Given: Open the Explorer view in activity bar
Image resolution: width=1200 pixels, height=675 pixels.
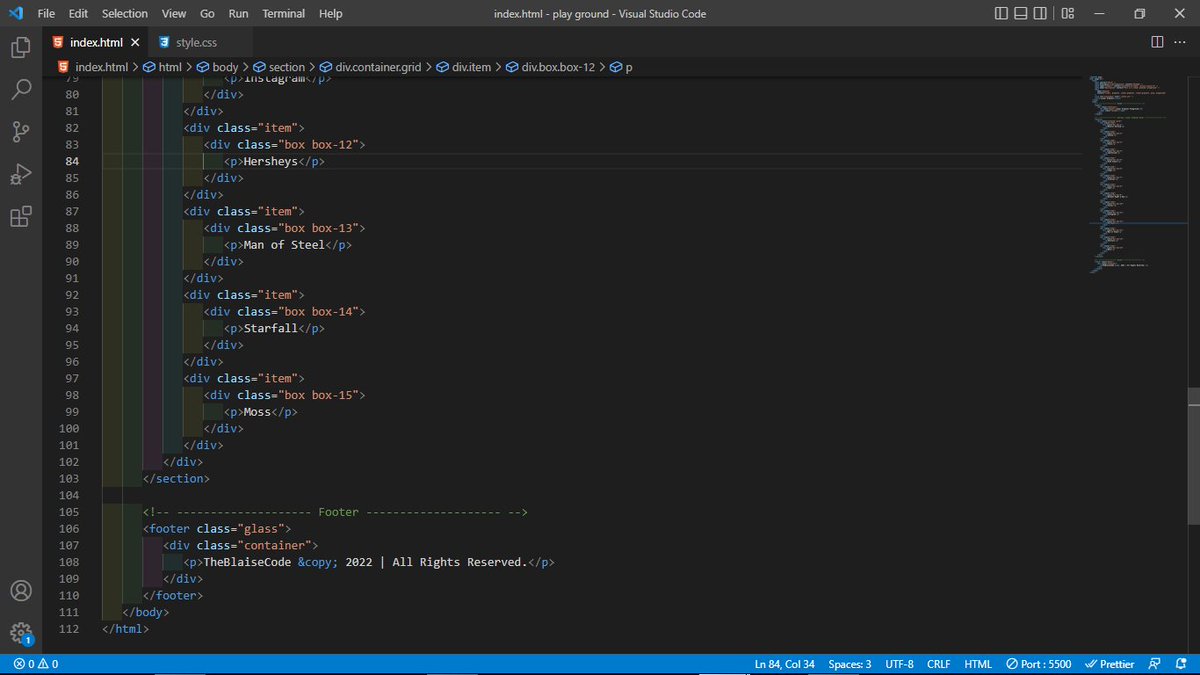Looking at the screenshot, I should point(20,47).
